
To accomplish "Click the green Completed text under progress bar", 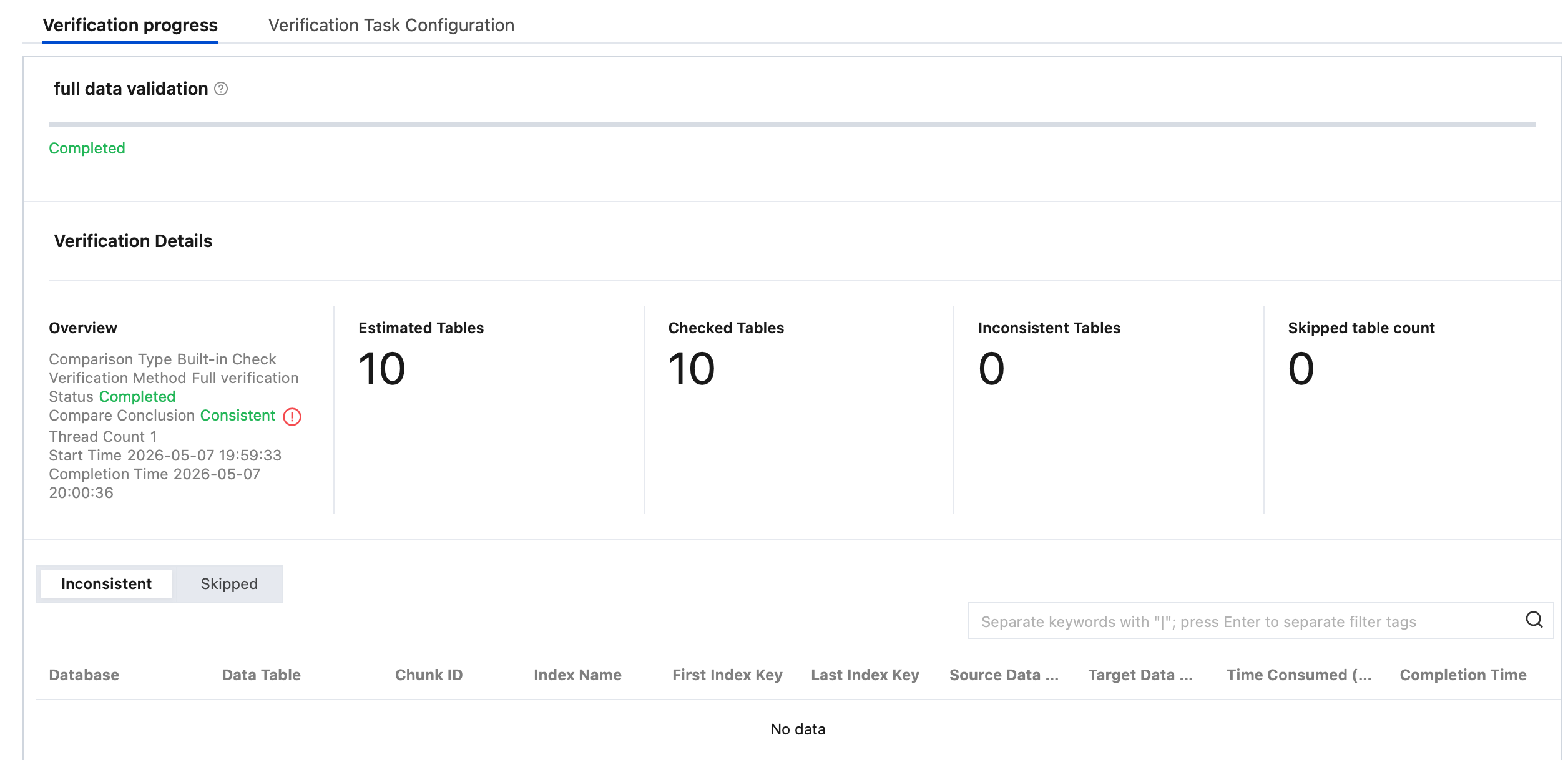I will 87,149.
